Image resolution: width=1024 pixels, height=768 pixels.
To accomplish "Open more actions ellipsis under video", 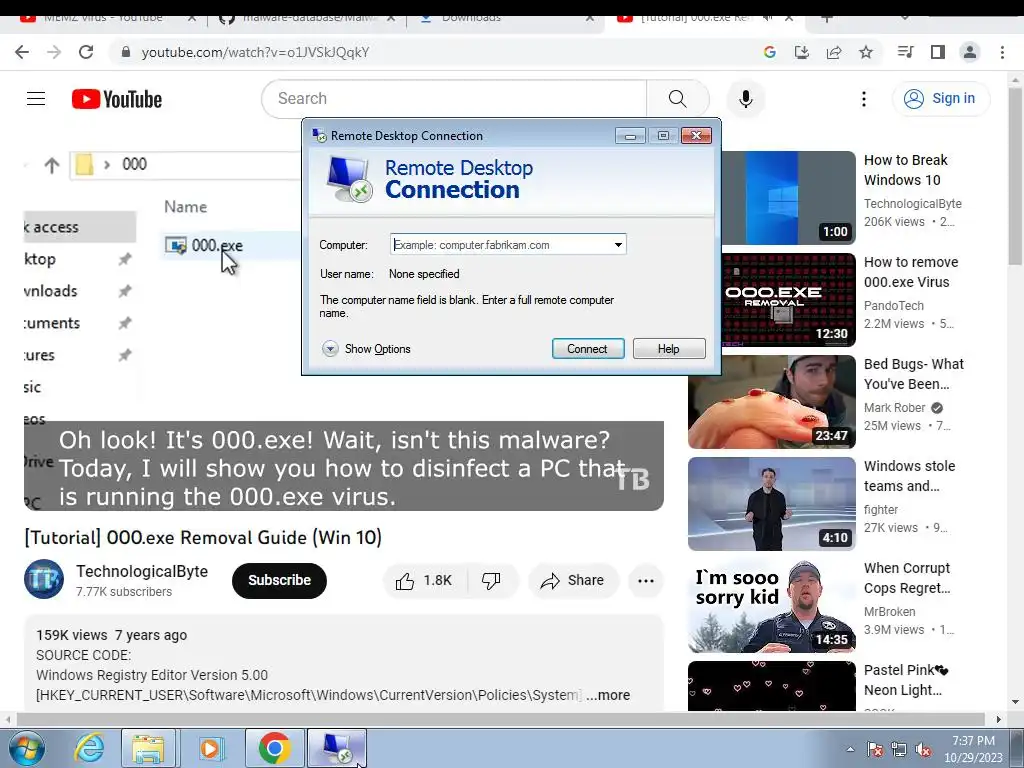I will [x=646, y=581].
